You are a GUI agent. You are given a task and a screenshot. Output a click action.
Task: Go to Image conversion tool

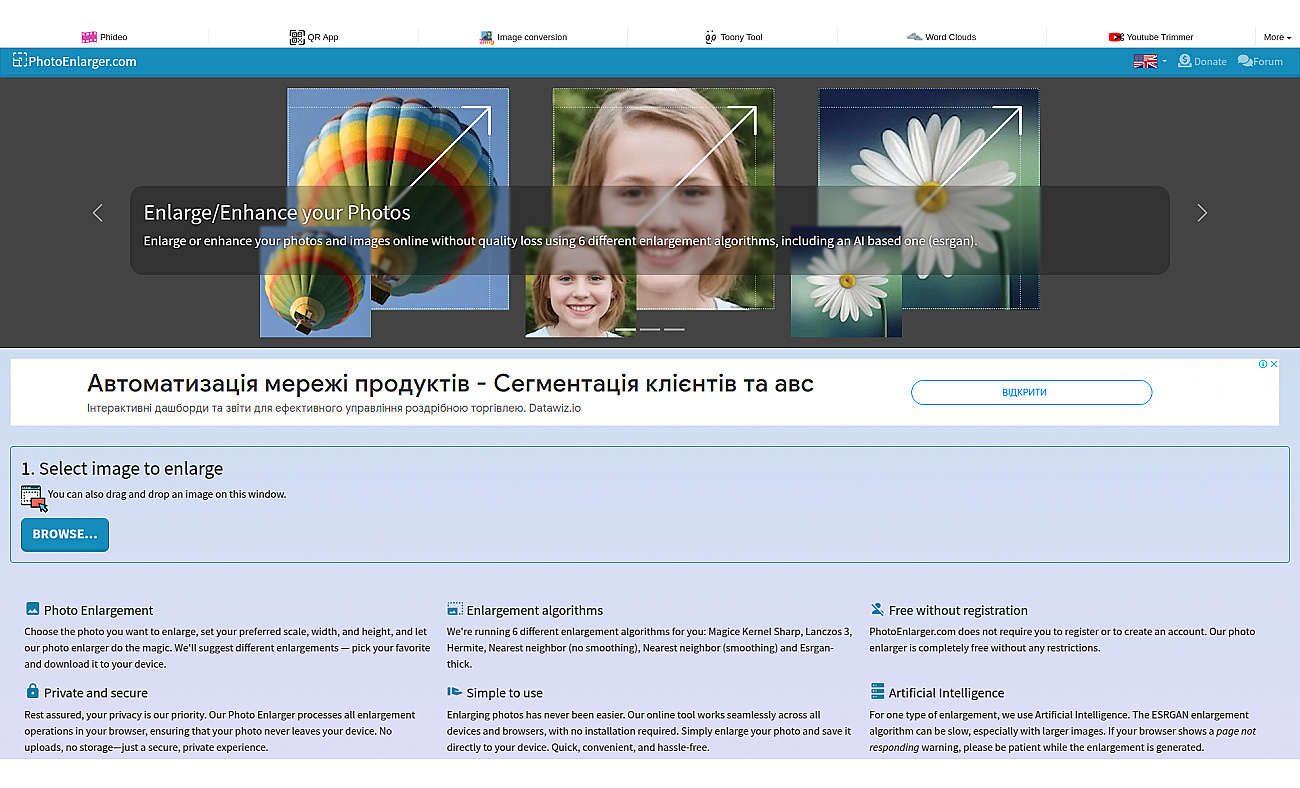point(523,37)
